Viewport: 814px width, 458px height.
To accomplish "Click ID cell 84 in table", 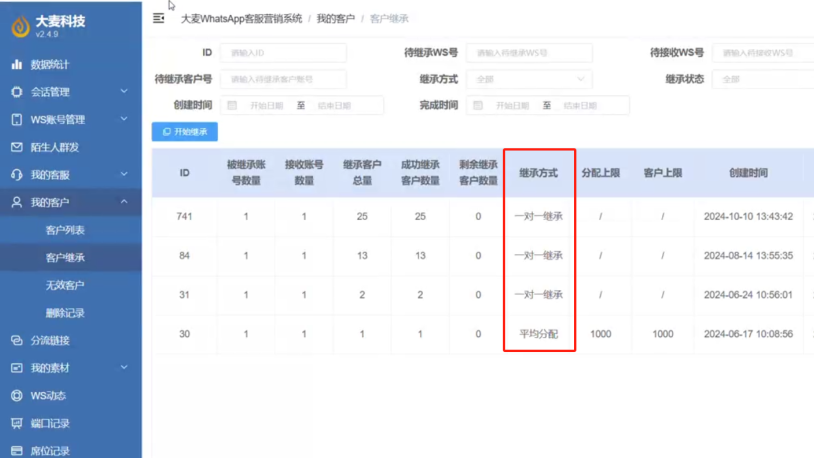I will (184, 255).
